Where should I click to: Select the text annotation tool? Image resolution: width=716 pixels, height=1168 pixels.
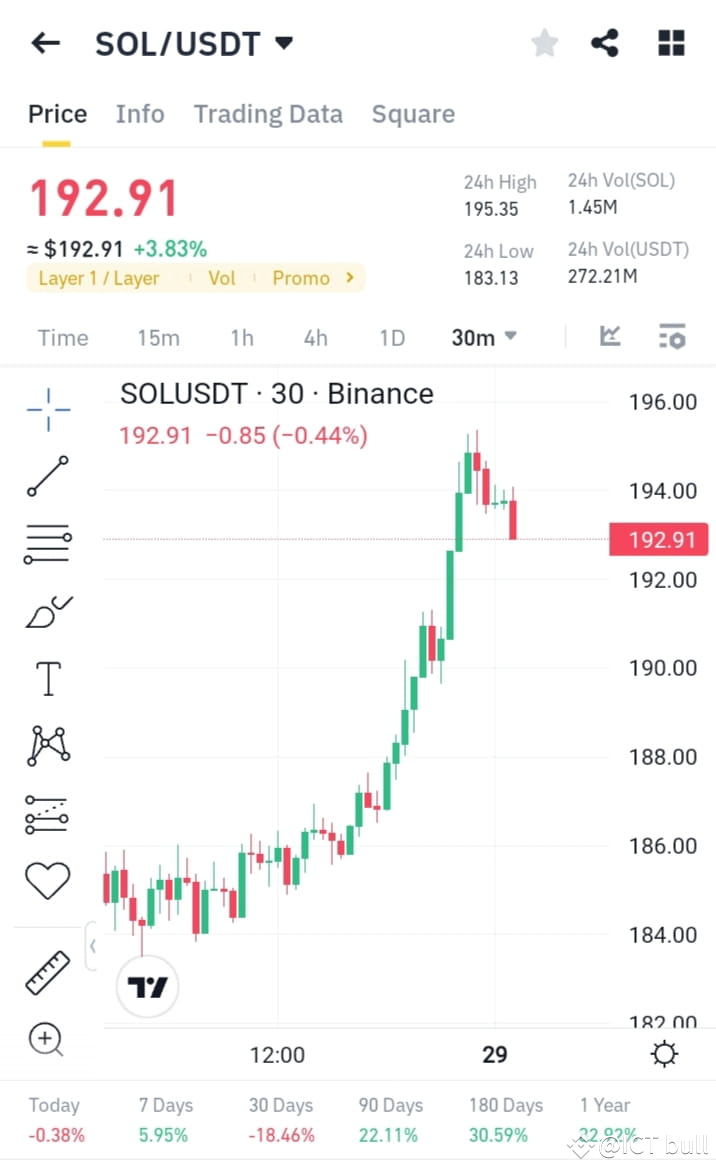click(x=47, y=678)
